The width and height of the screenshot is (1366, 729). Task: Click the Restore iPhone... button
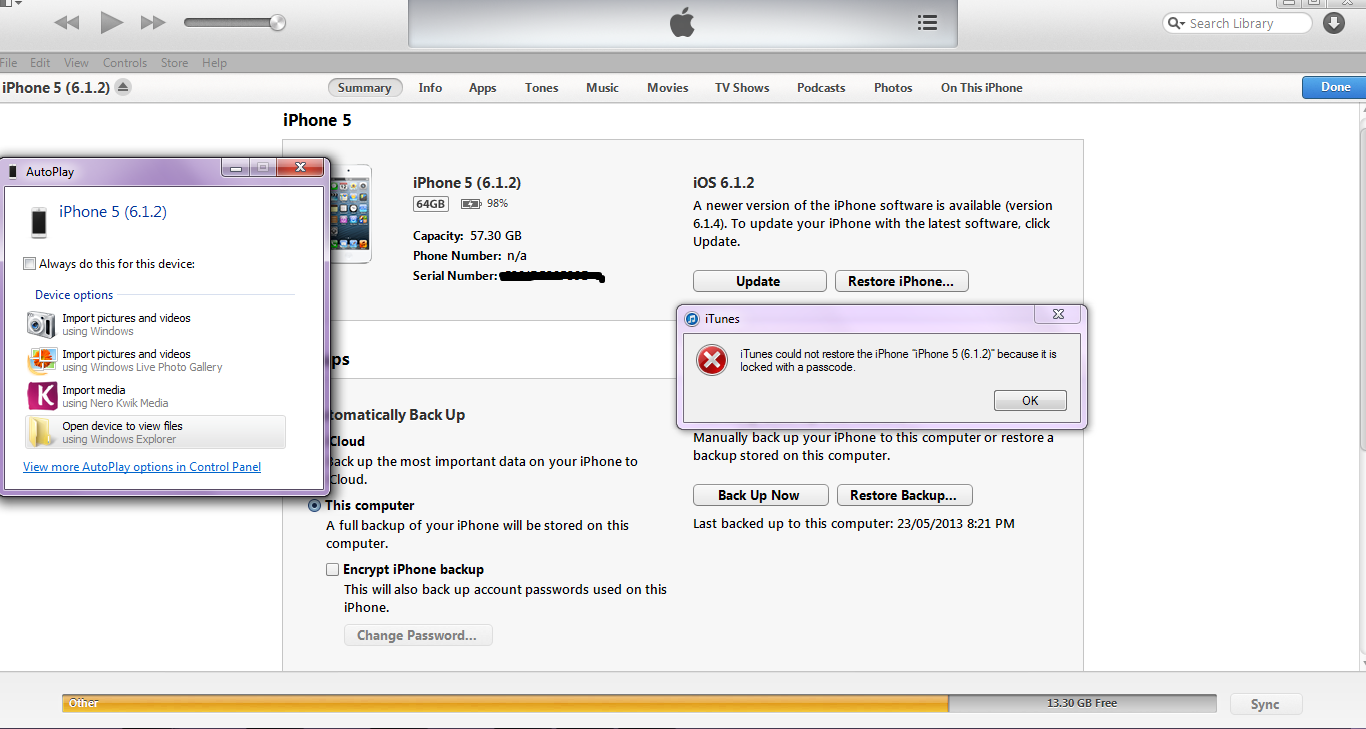point(901,281)
